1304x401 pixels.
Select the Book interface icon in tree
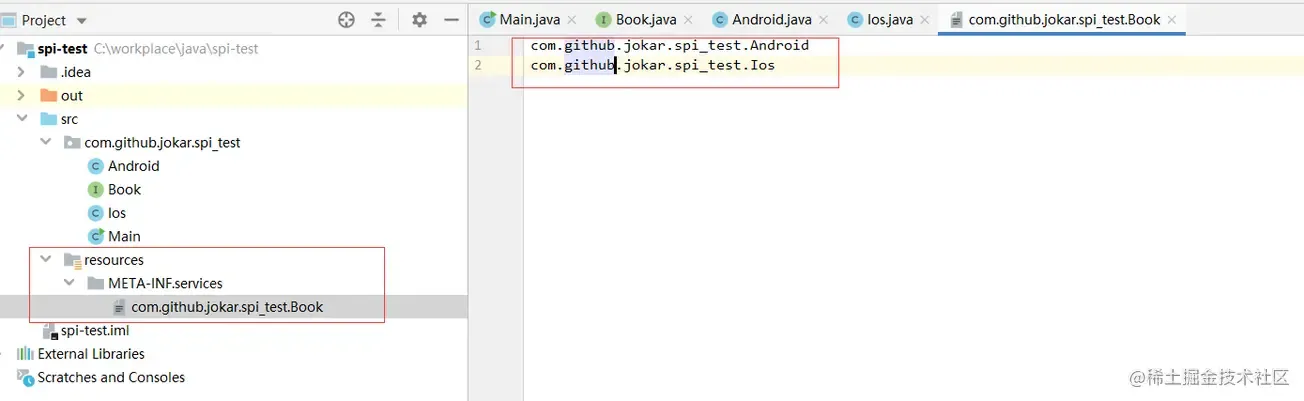coord(96,190)
